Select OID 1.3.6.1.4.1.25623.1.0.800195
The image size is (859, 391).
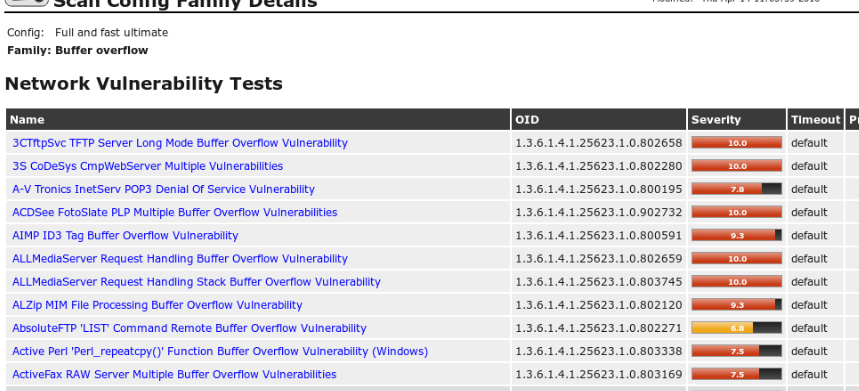tap(599, 189)
